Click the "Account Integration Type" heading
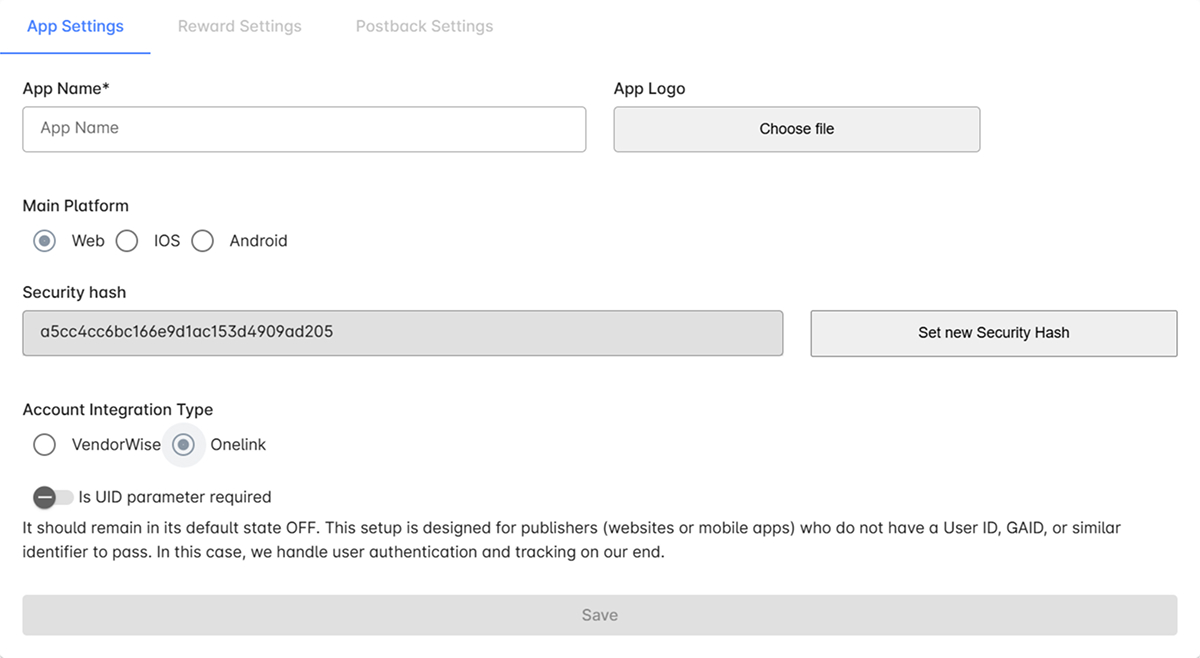 pyautogui.click(x=118, y=410)
